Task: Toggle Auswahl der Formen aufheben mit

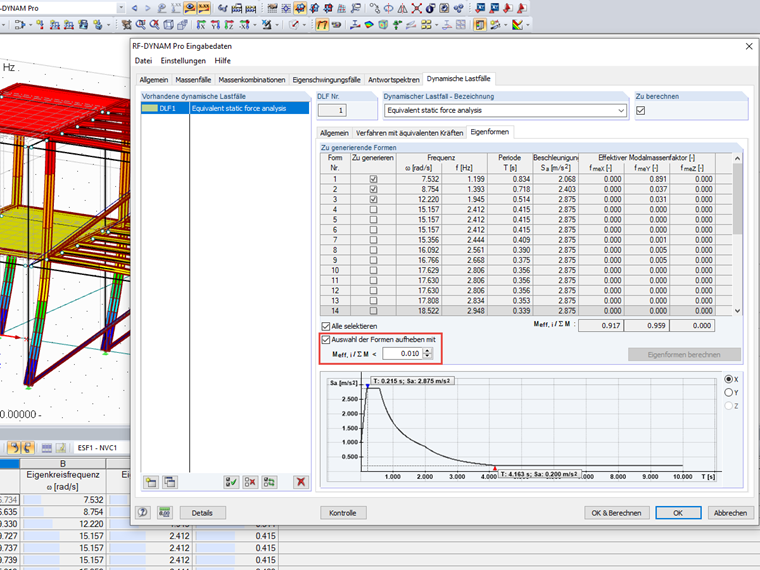Action: (x=326, y=339)
